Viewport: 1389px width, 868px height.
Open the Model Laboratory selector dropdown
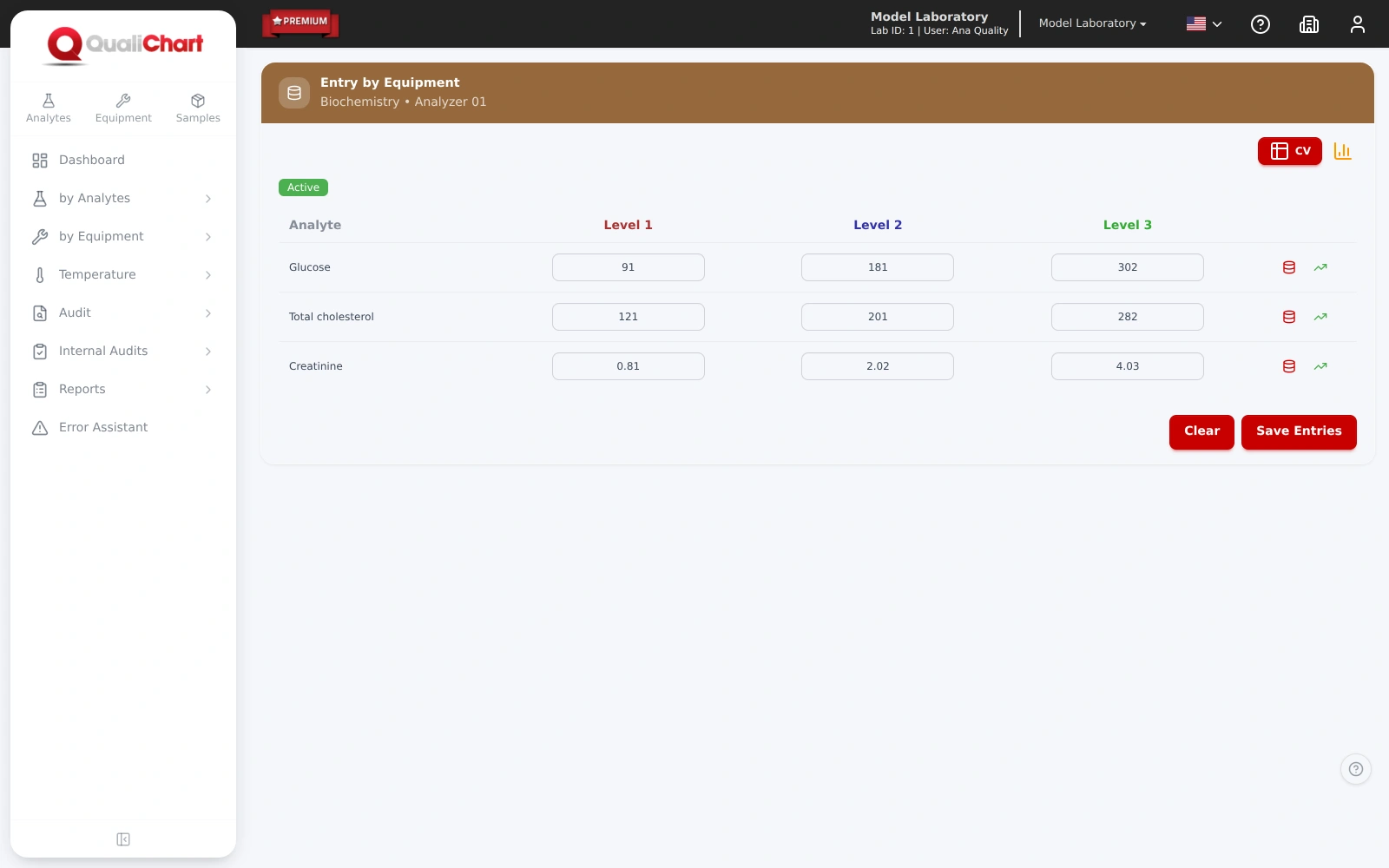tap(1092, 23)
